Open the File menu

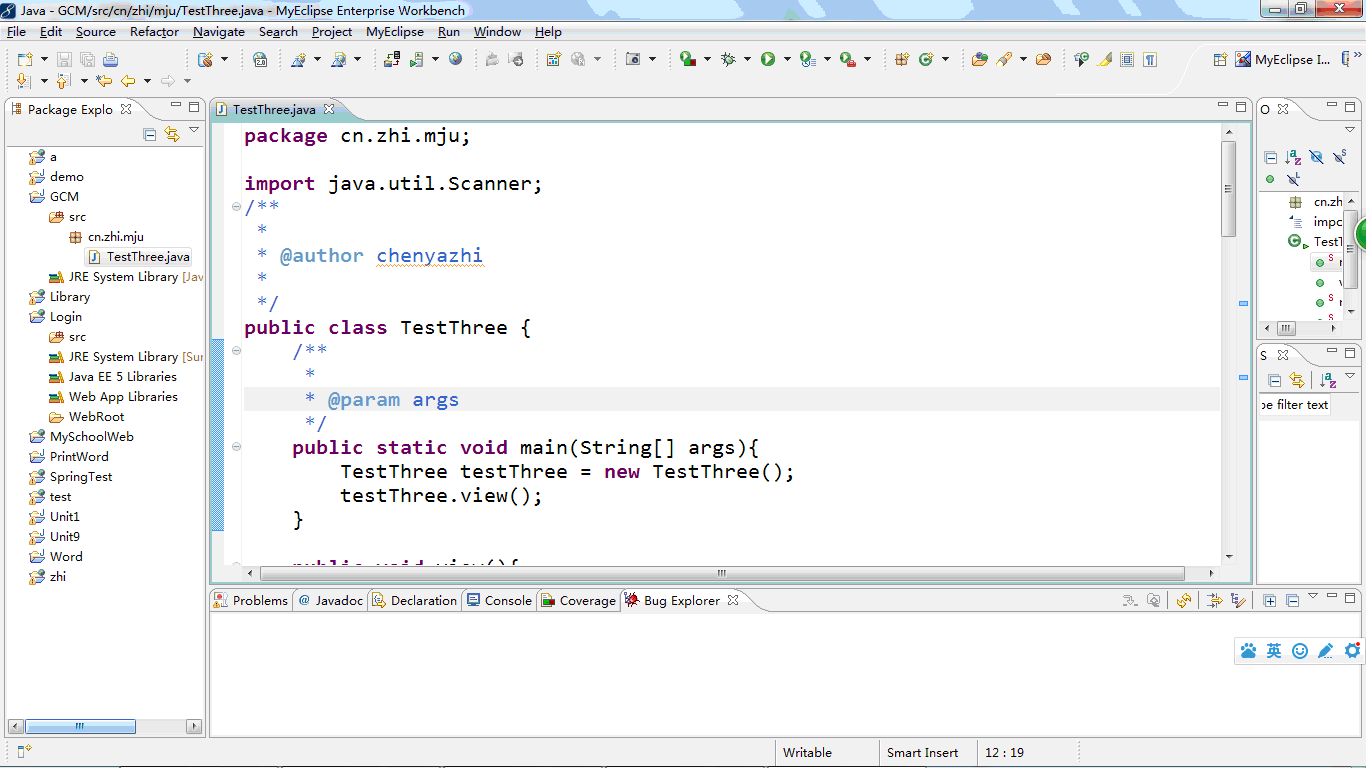point(16,31)
